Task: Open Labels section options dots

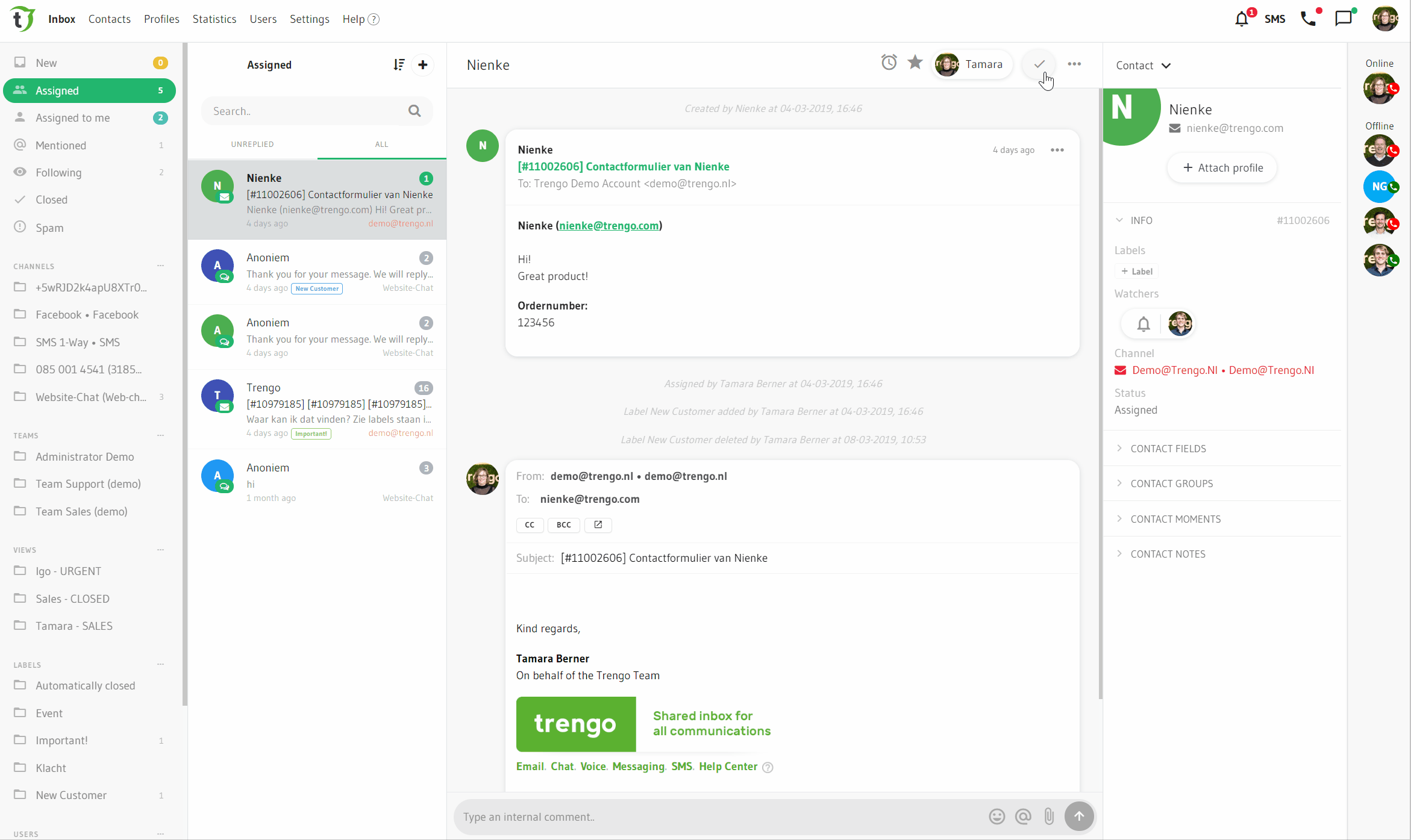Action: coord(161,664)
